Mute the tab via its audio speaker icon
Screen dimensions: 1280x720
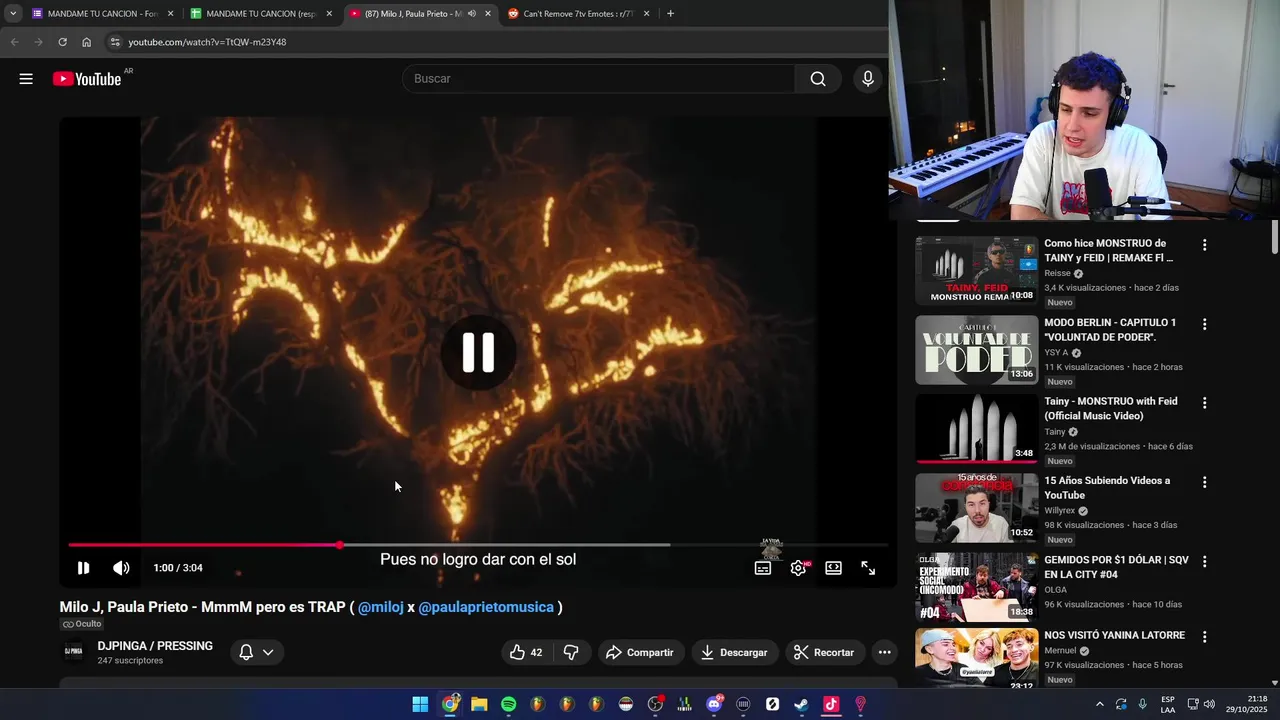pos(472,14)
